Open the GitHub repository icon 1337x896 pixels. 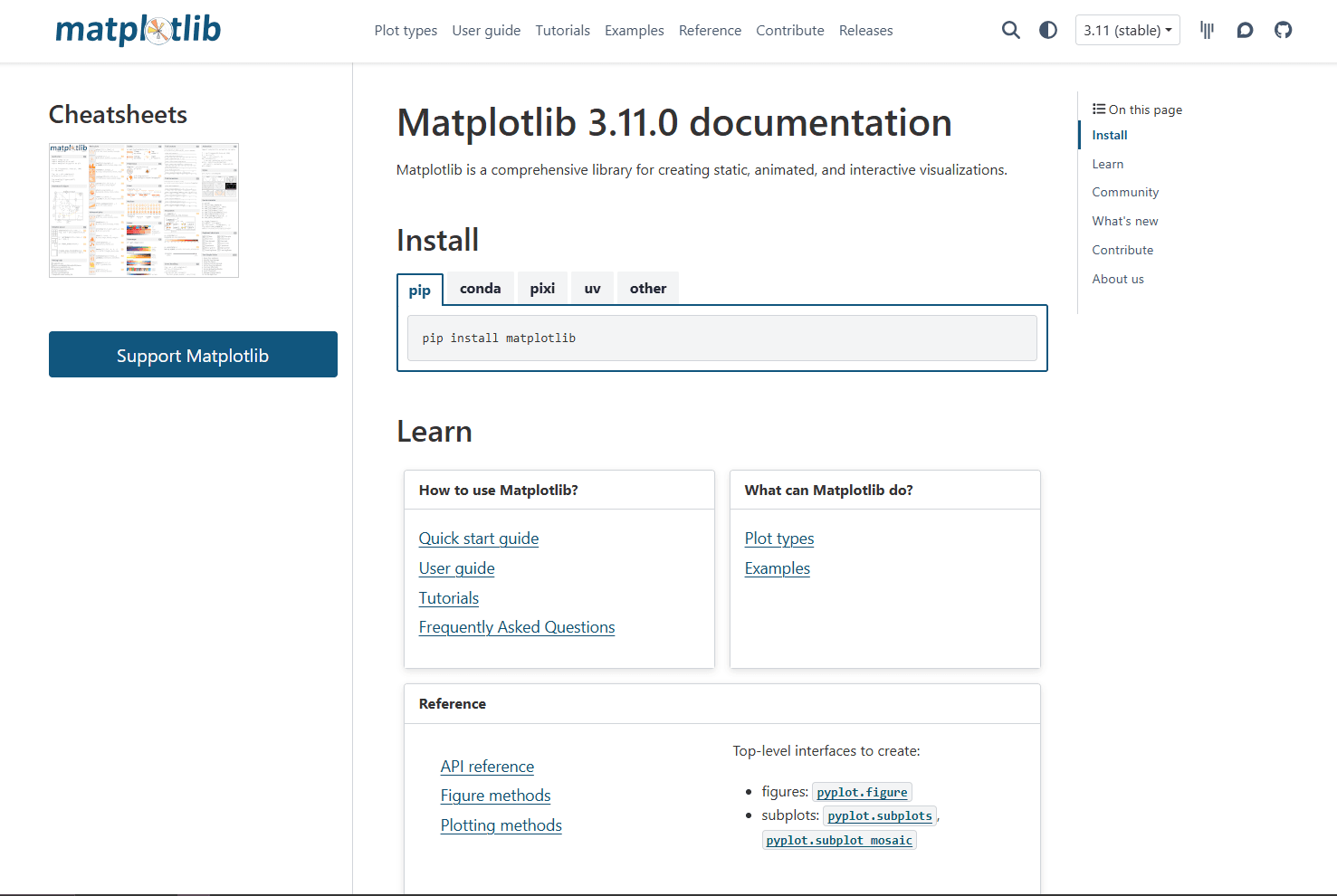(x=1283, y=30)
